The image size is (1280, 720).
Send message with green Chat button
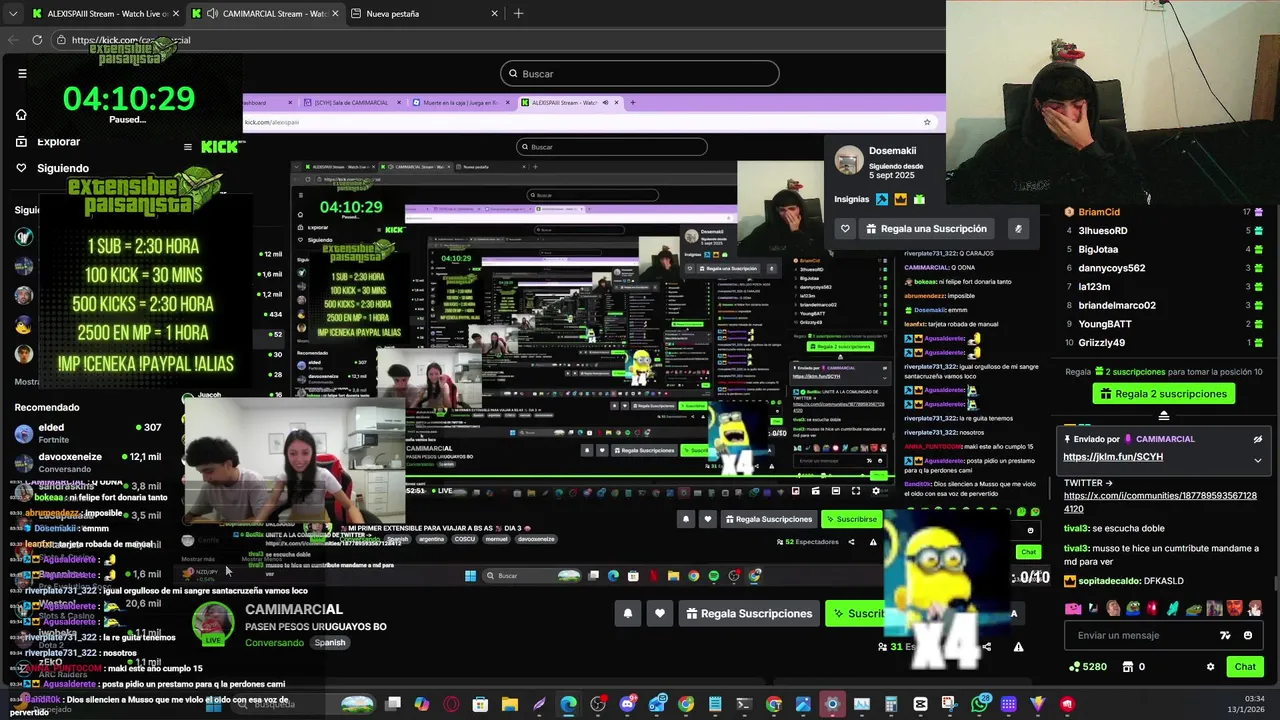coord(1245,667)
